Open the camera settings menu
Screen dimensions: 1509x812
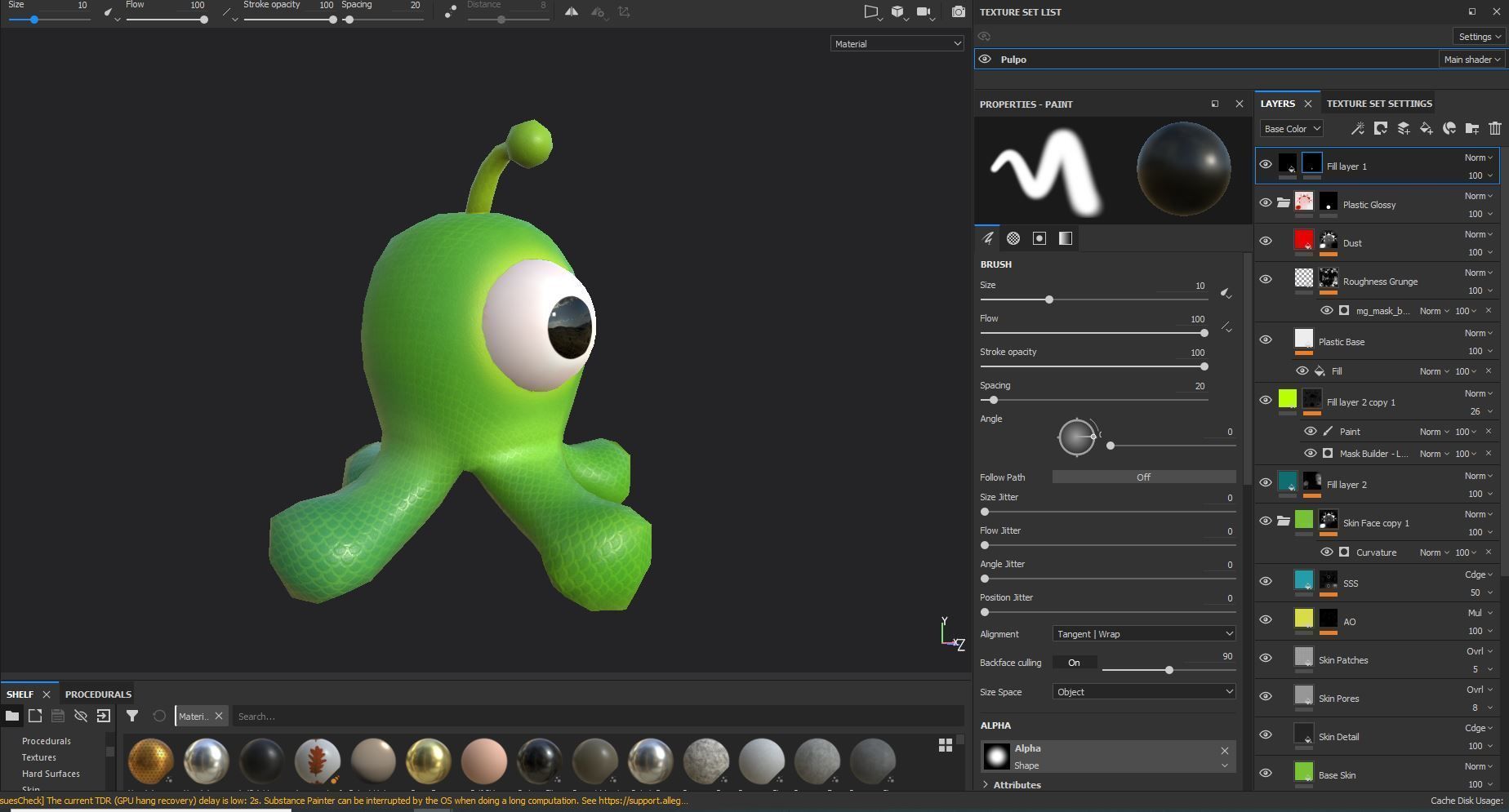(924, 11)
